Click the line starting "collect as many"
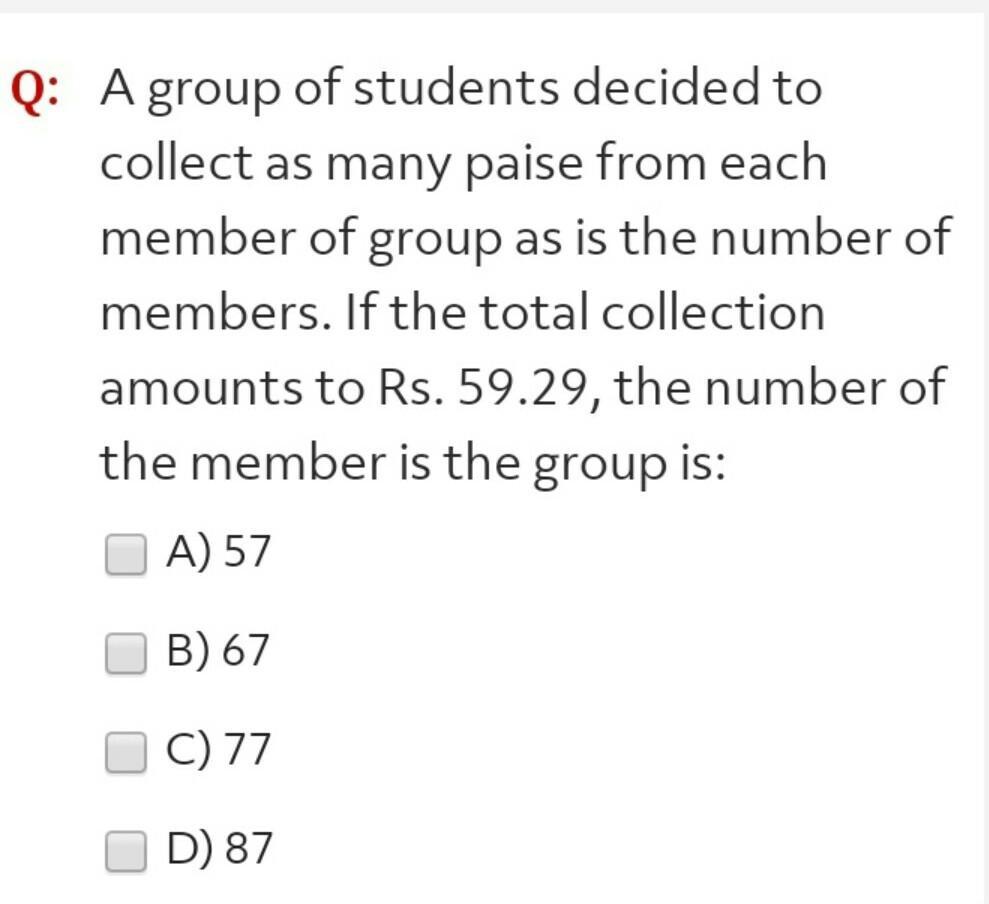The image size is (989, 904). pos(463,164)
